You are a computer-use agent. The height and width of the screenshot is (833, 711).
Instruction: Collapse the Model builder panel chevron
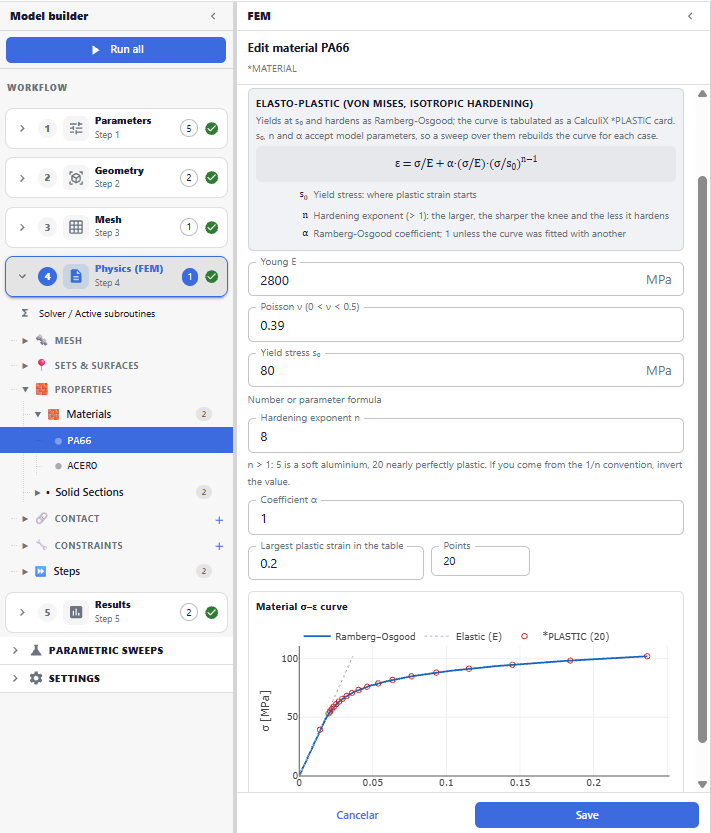(x=213, y=16)
